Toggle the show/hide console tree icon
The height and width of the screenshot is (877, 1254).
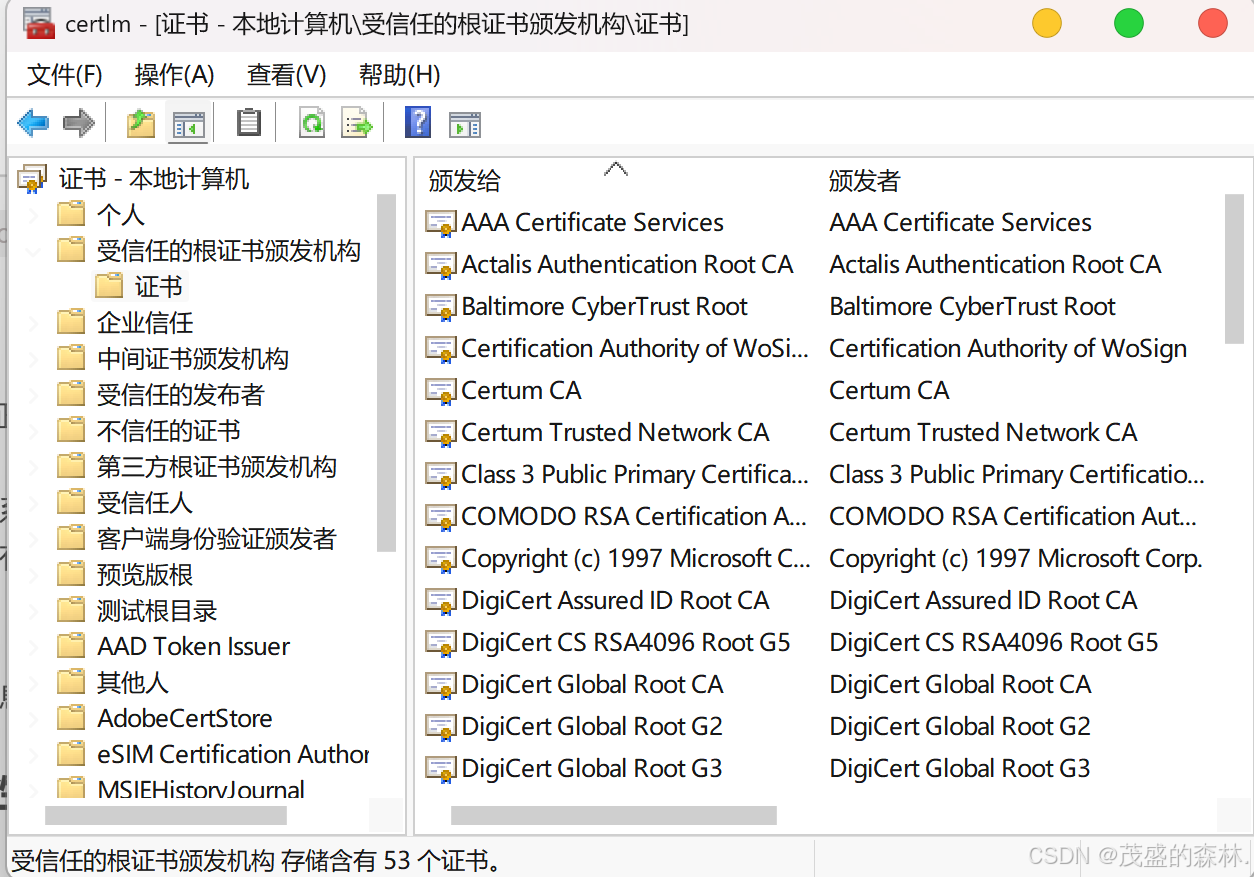(189, 124)
